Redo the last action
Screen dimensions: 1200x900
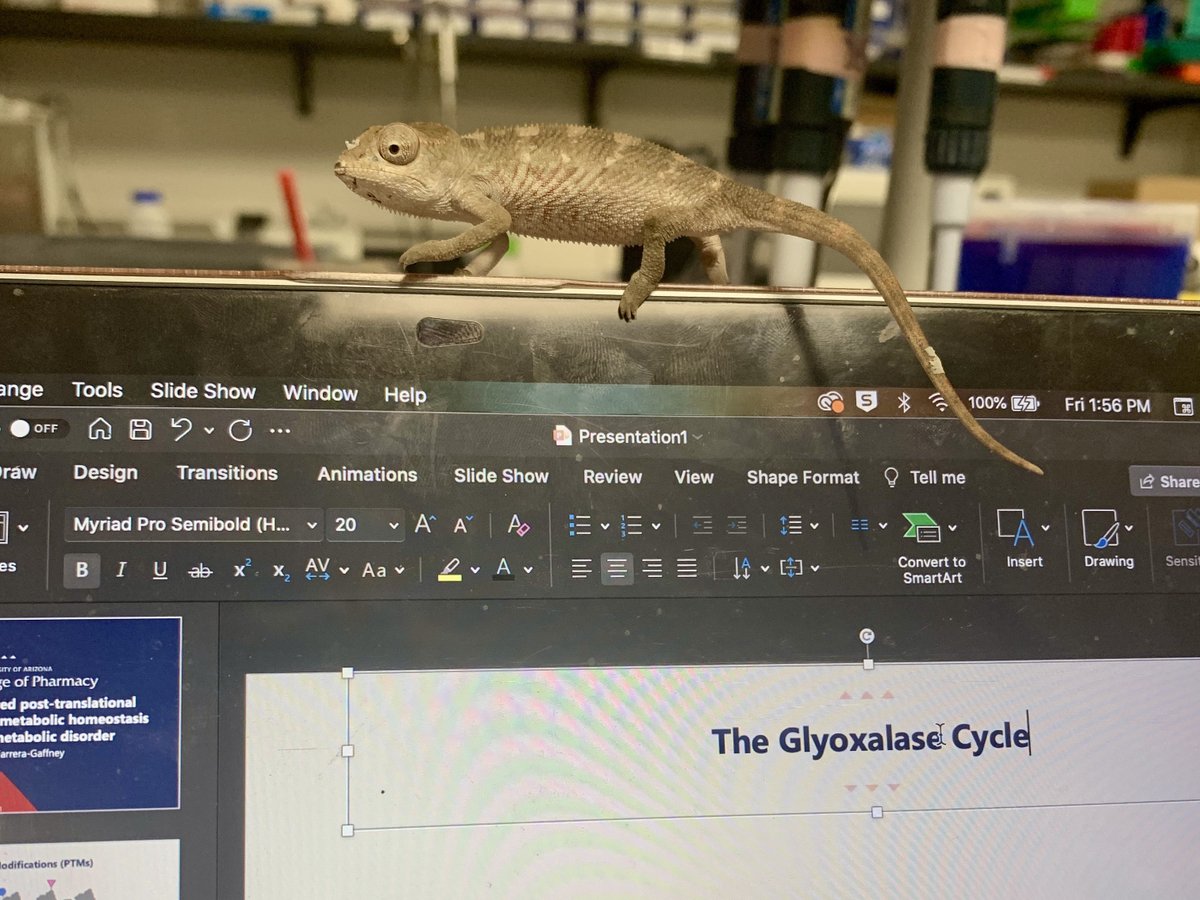pos(240,431)
